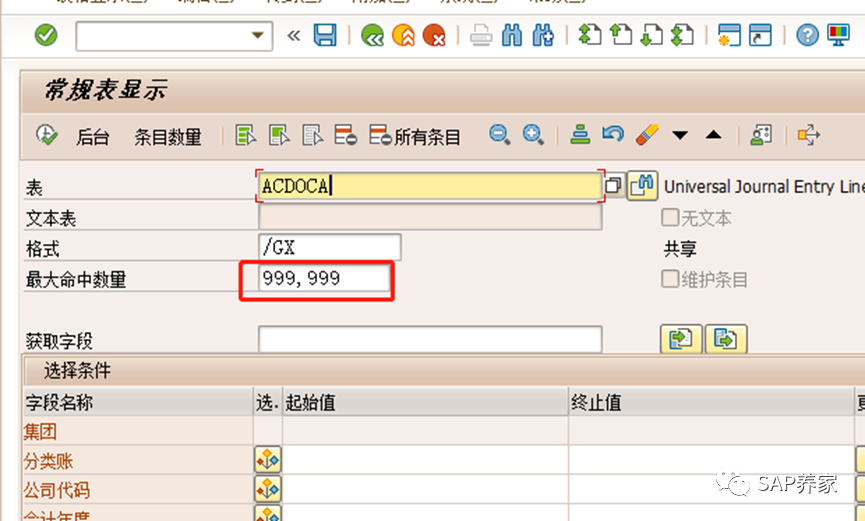Create a new session window icon
The width and height of the screenshot is (865, 521).
click(x=729, y=35)
